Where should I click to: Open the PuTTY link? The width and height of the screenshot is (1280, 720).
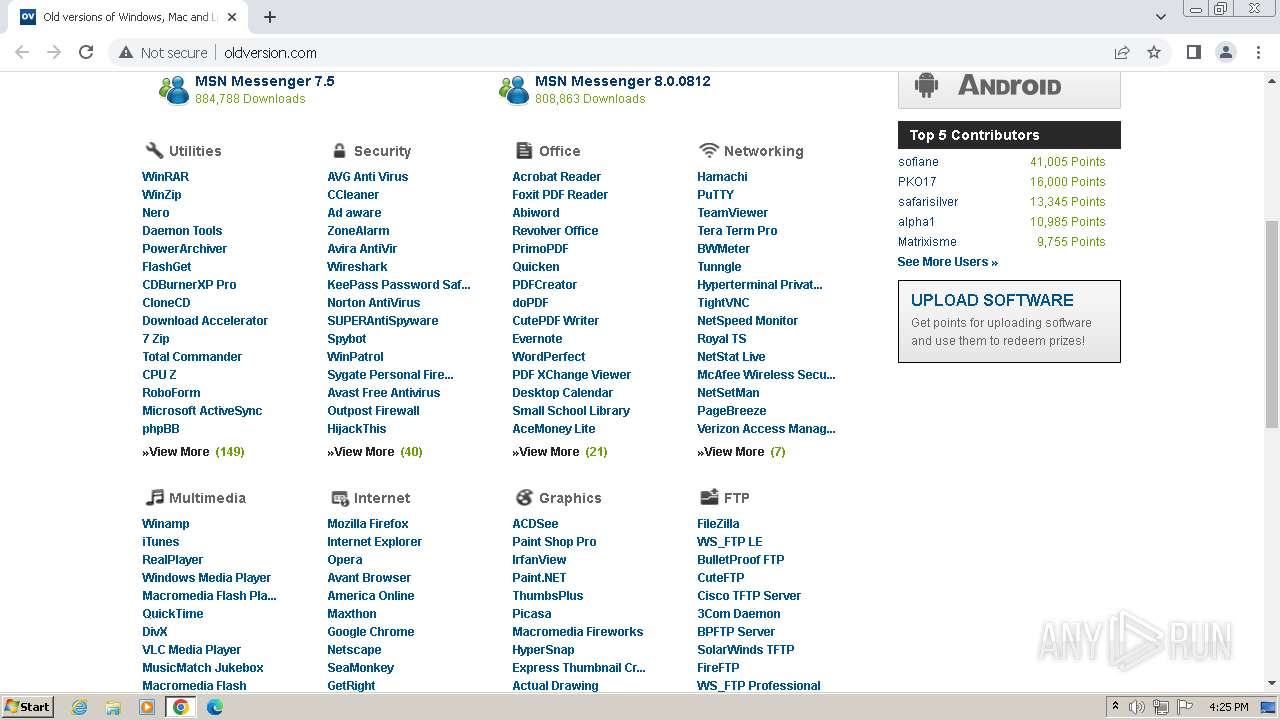[716, 195]
